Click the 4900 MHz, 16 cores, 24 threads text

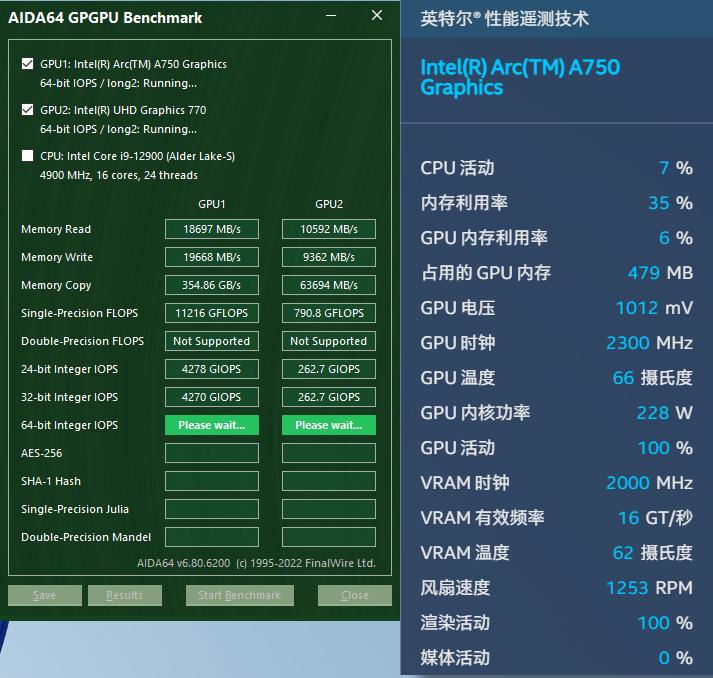pos(119,175)
